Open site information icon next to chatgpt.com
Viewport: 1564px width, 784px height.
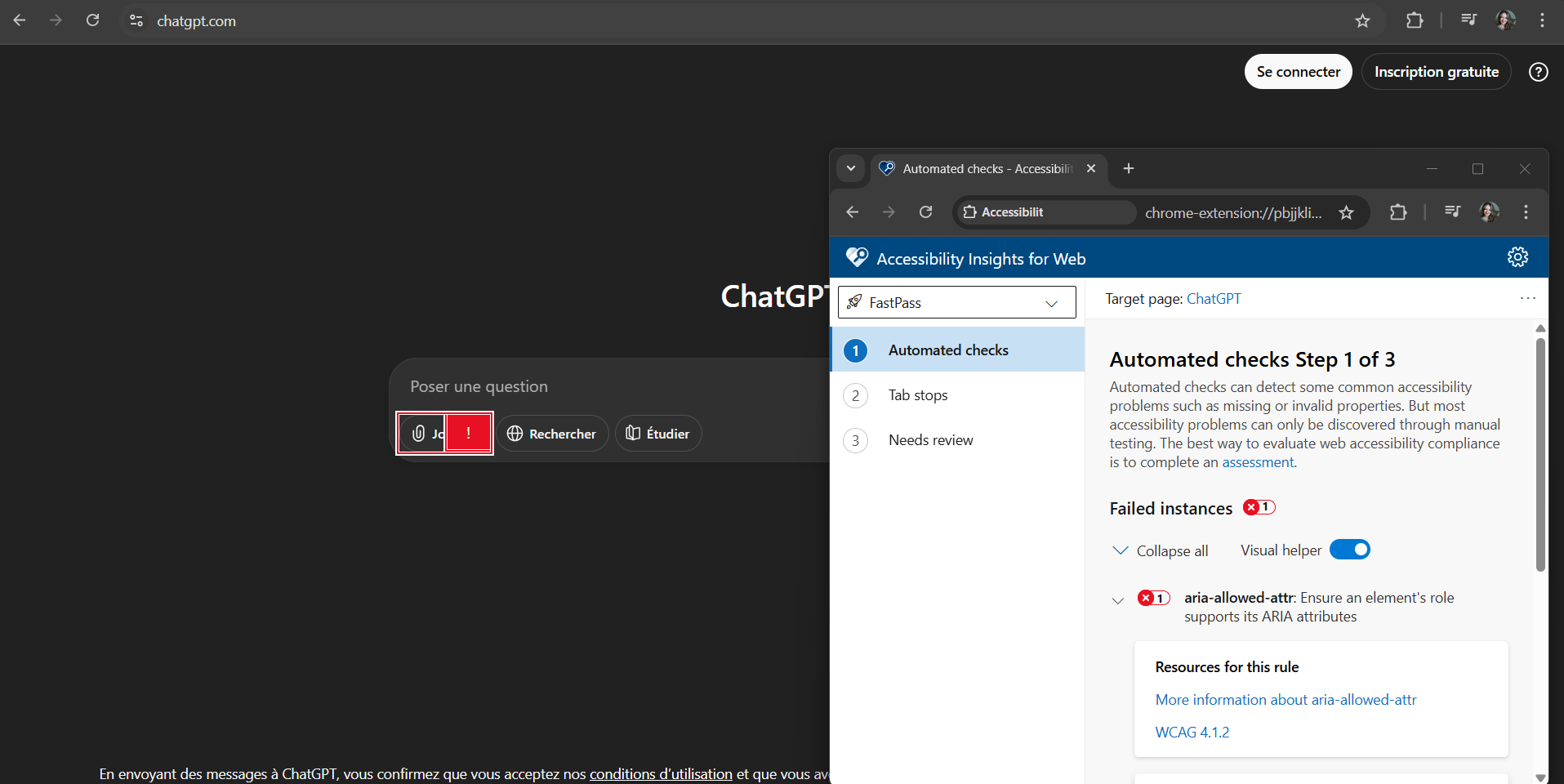pyautogui.click(x=136, y=20)
